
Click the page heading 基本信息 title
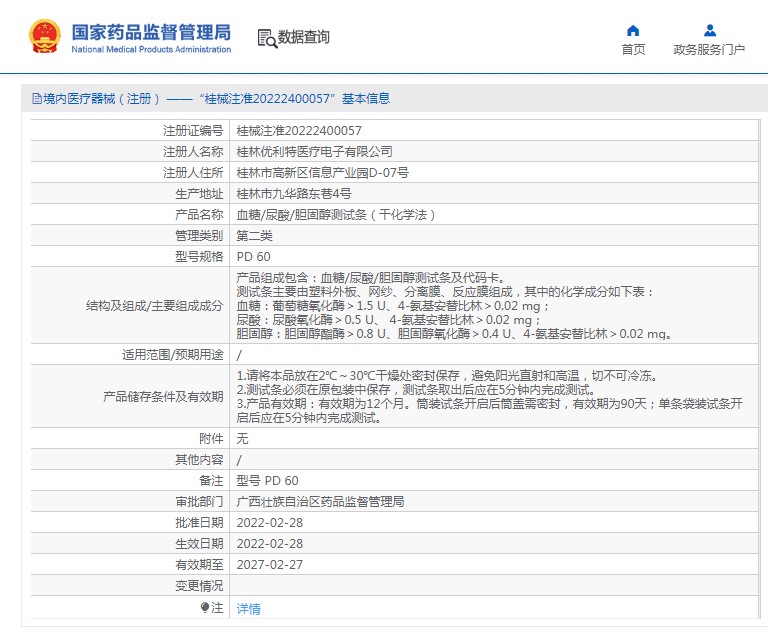tap(366, 99)
